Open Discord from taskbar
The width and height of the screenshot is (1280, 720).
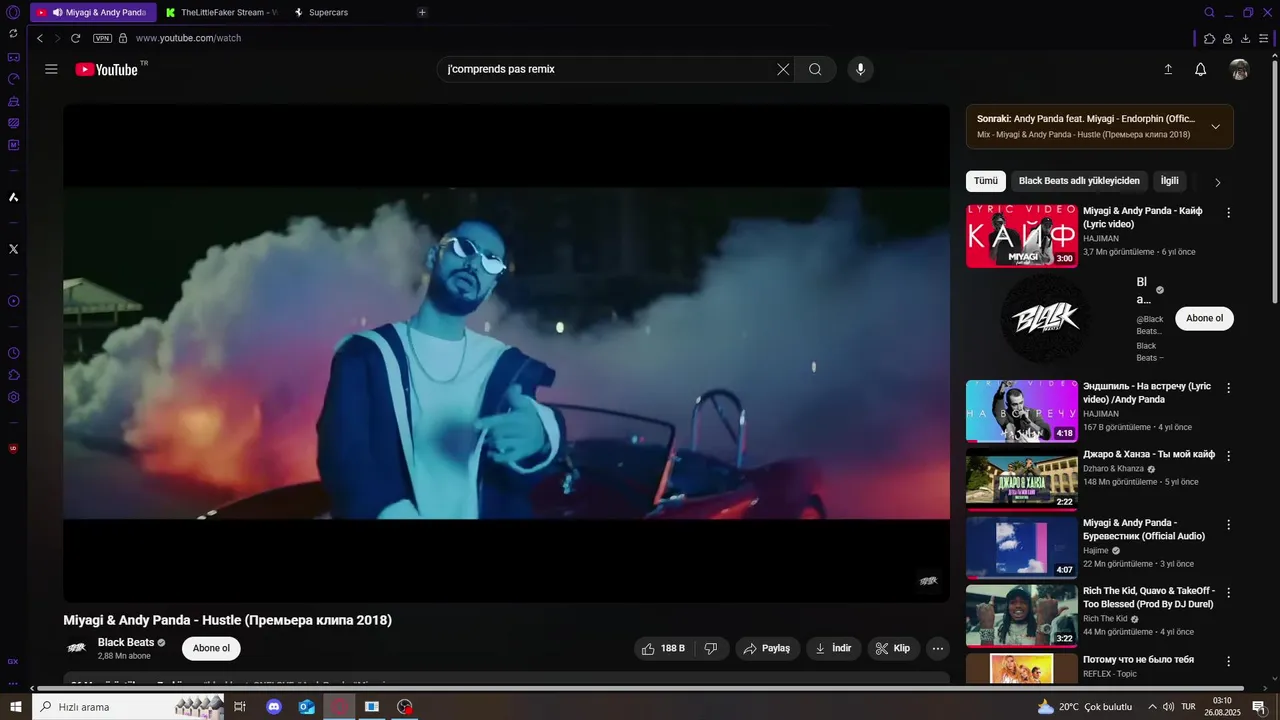(274, 707)
